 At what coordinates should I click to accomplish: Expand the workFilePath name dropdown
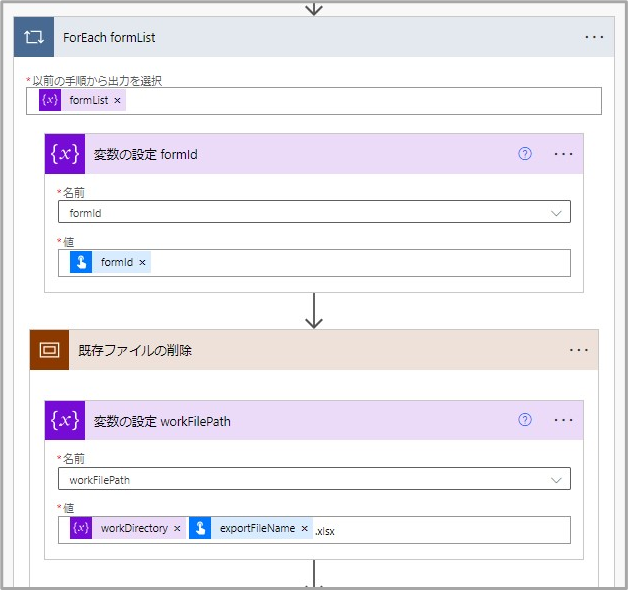point(557,479)
